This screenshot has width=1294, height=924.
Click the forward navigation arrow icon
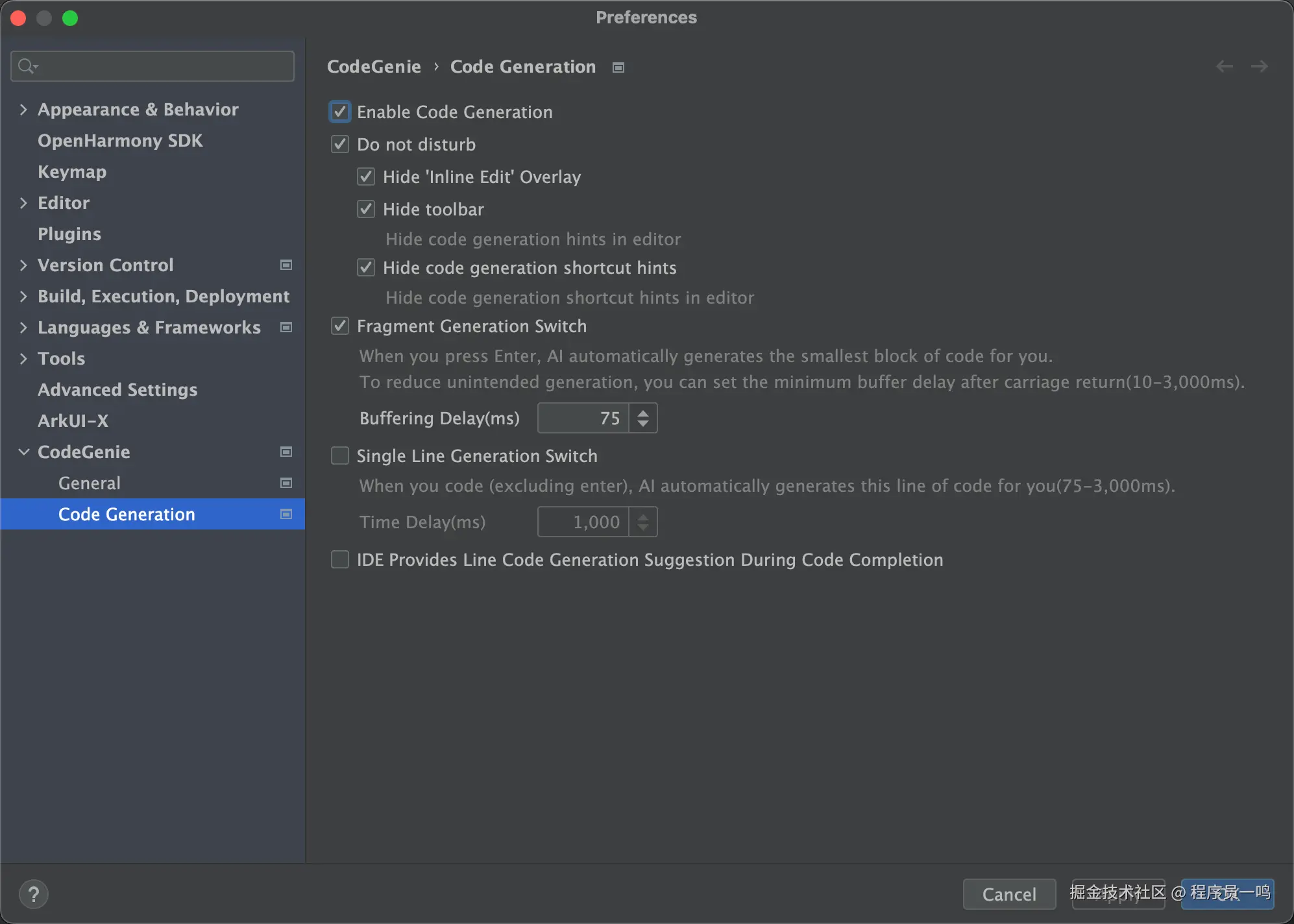[x=1259, y=66]
